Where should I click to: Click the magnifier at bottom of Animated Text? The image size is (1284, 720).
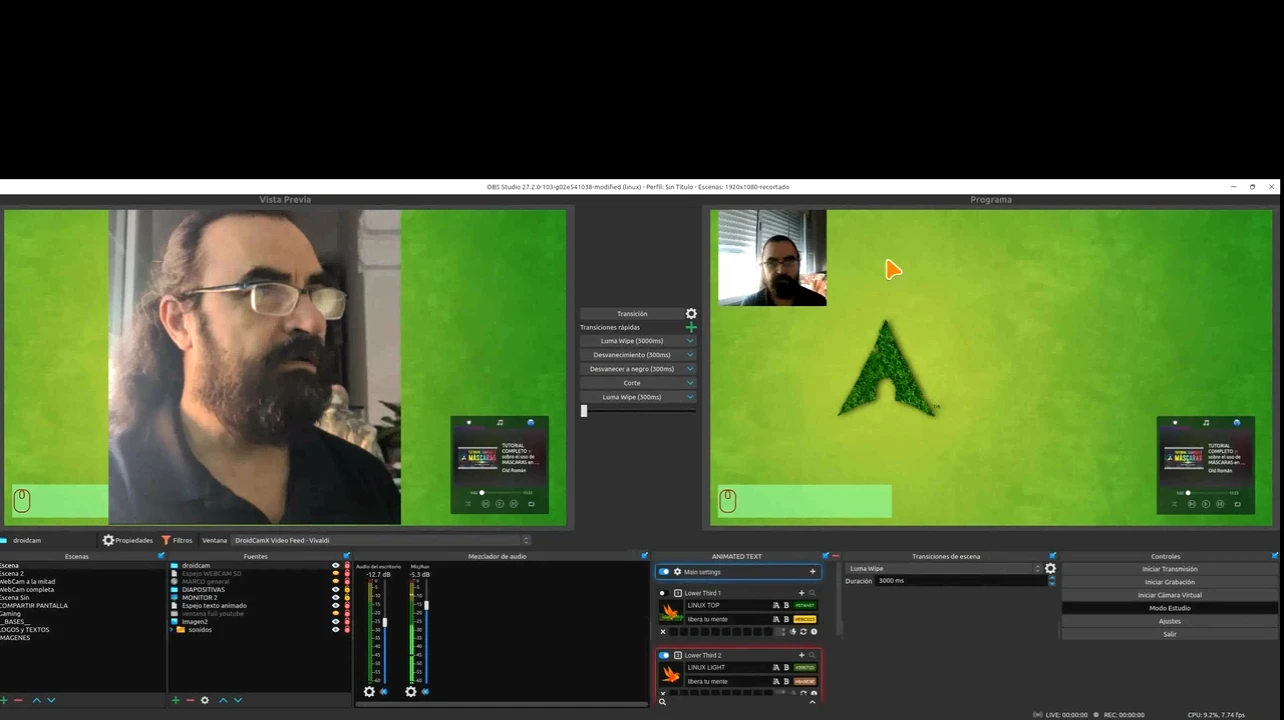coord(662,702)
